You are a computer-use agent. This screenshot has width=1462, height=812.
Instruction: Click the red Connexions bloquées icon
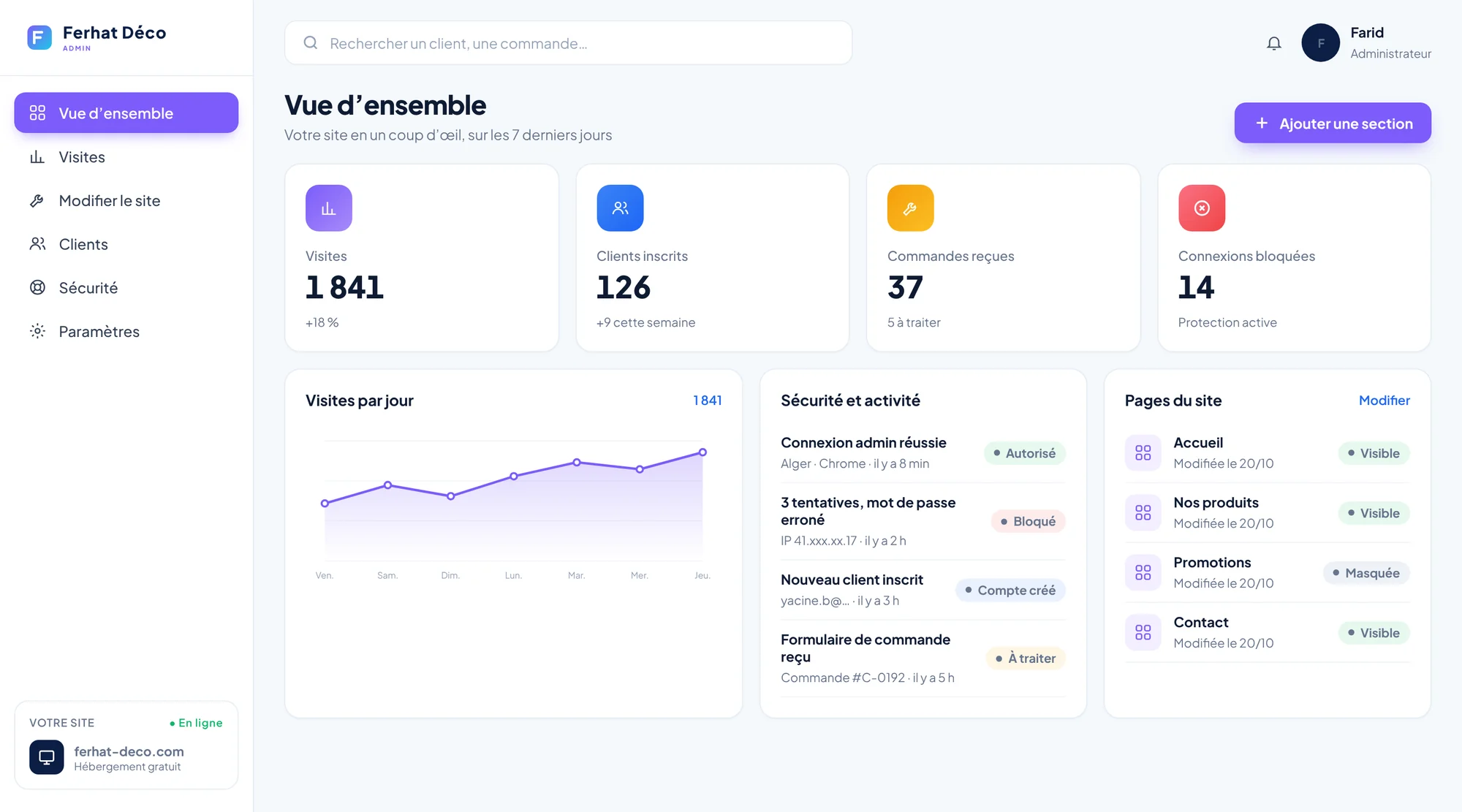coord(1202,208)
